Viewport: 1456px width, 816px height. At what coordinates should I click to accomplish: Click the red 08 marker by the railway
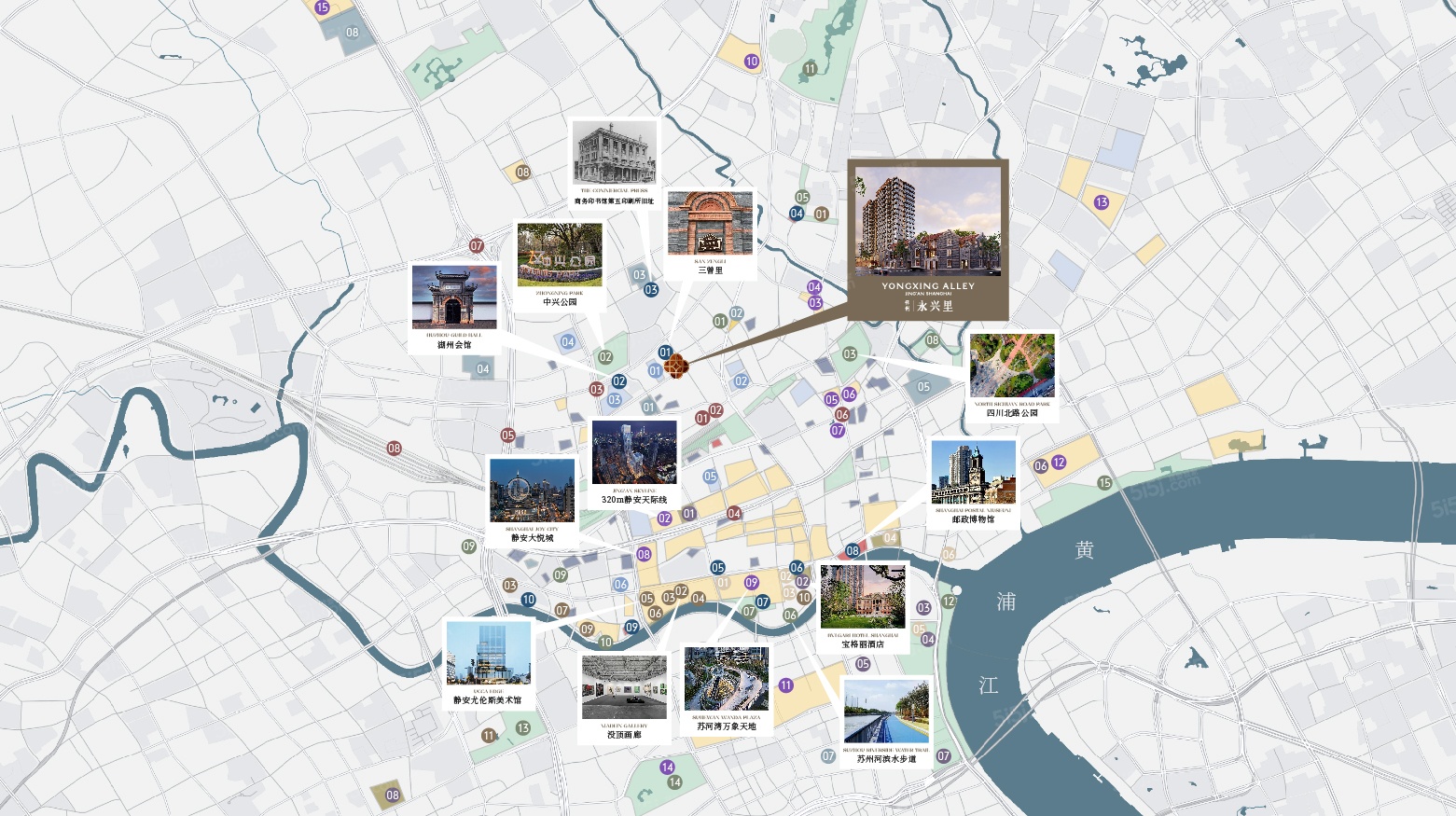coord(395,449)
